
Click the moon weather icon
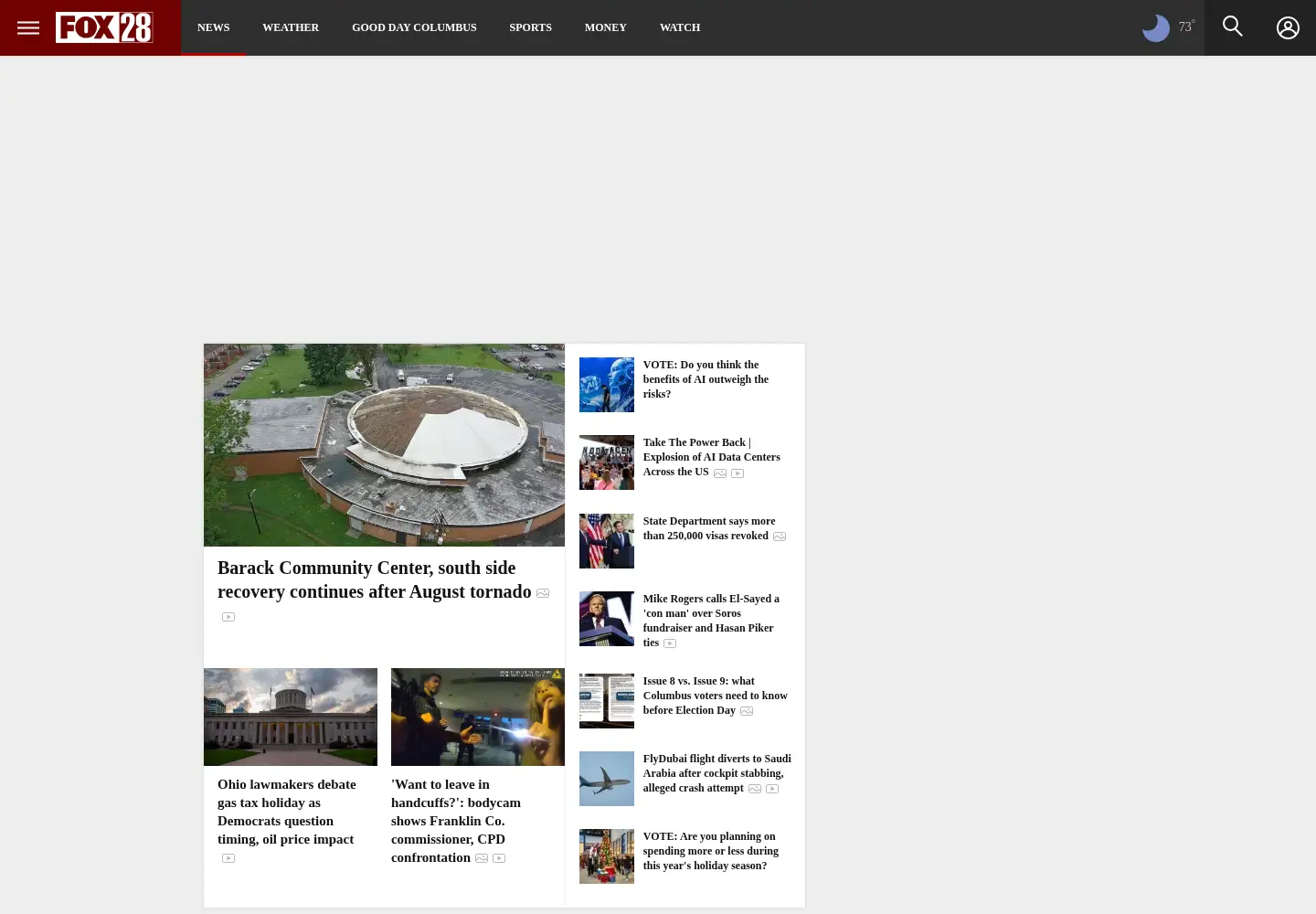(1156, 27)
